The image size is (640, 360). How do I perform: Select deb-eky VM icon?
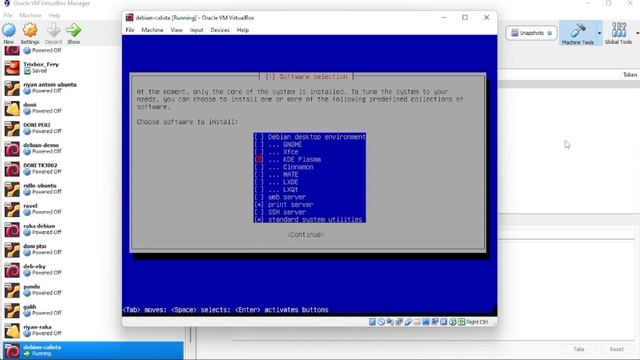pos(12,270)
